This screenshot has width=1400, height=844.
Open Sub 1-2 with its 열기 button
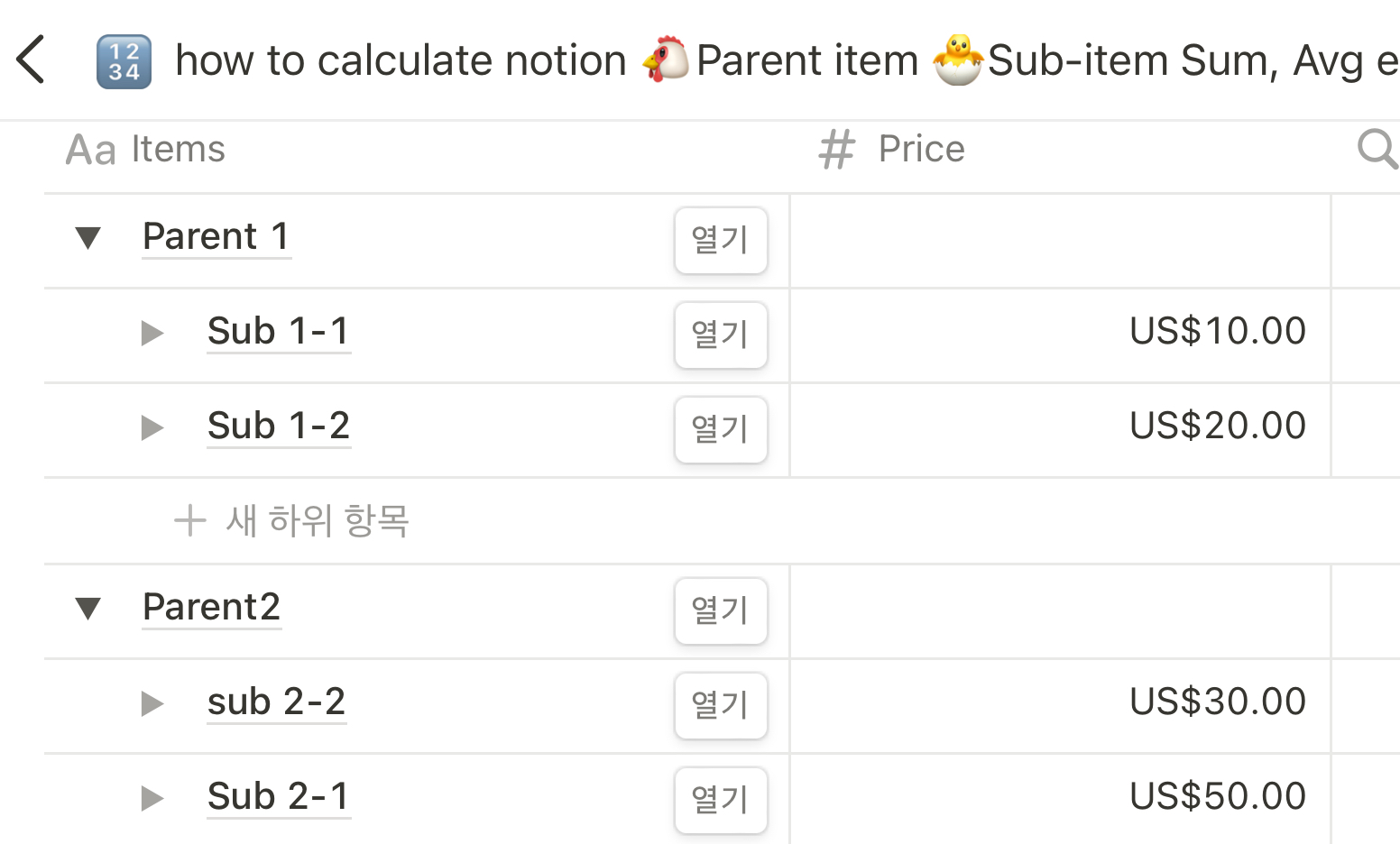[721, 429]
